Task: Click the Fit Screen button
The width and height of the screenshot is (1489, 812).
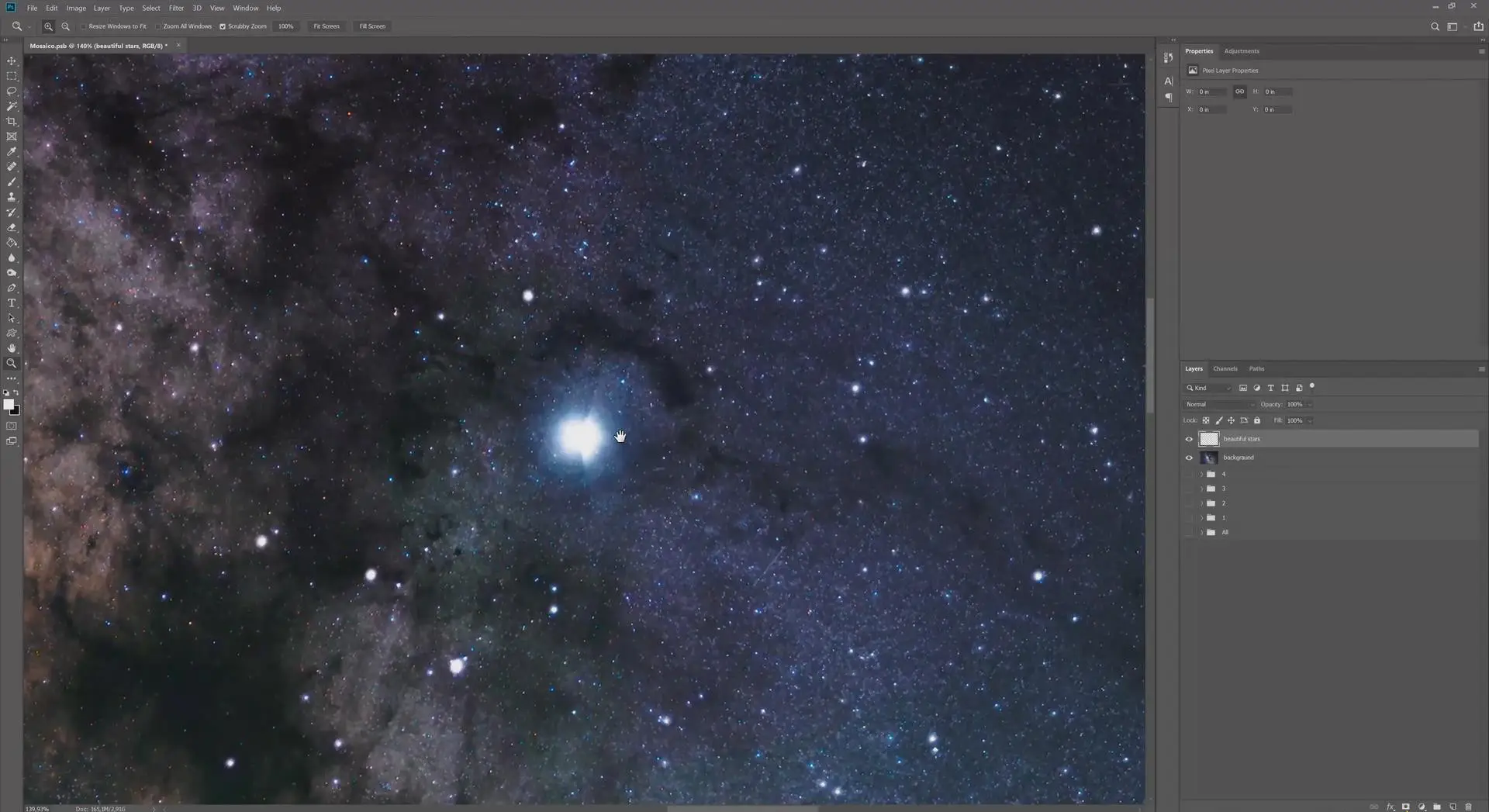Action: click(x=326, y=26)
